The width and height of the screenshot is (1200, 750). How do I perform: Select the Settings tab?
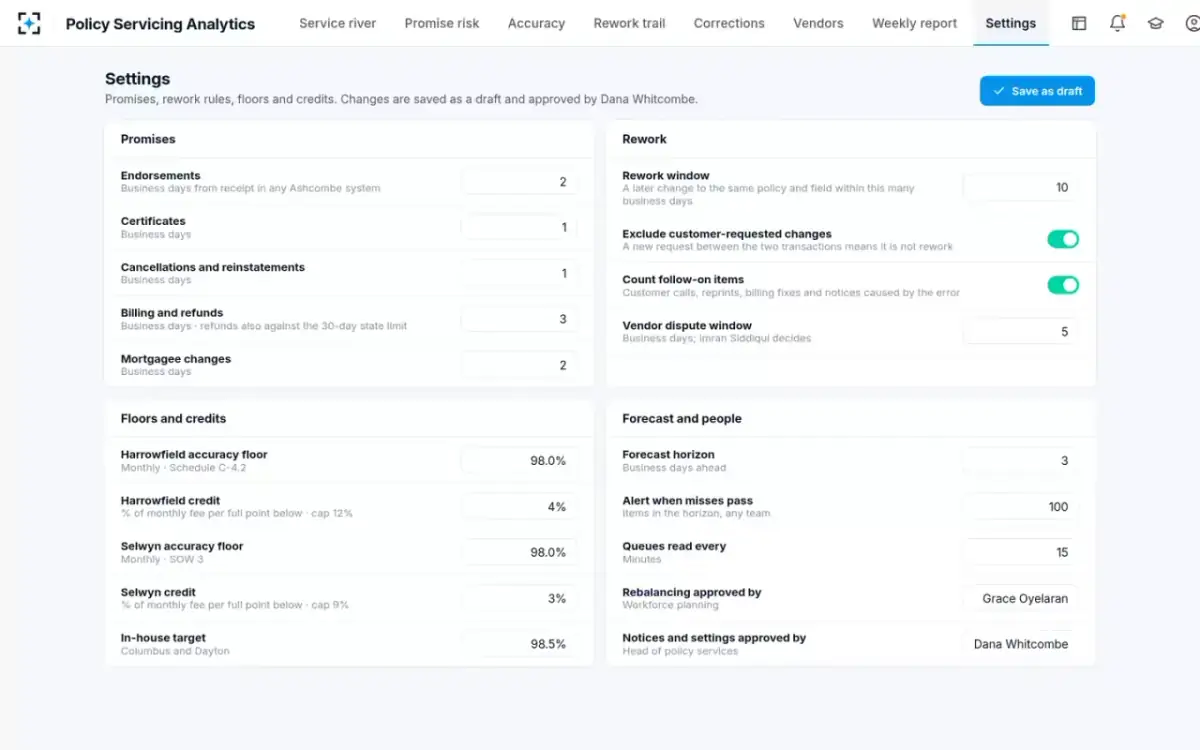pos(1010,23)
